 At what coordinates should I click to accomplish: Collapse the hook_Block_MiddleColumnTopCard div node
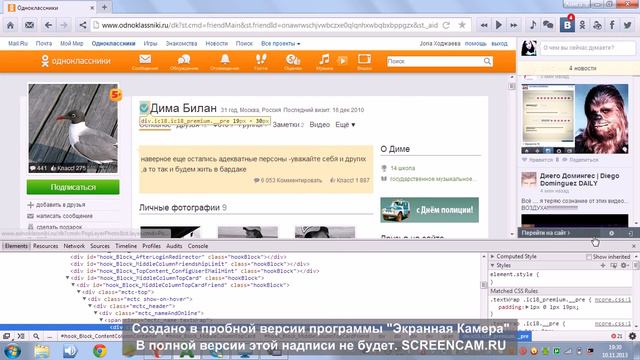68,278
